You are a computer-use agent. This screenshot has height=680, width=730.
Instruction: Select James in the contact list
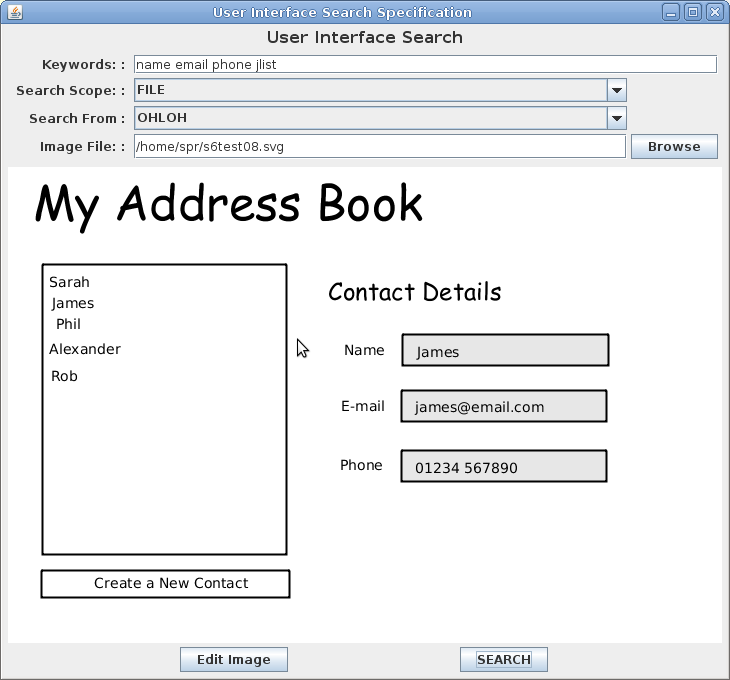click(x=73, y=303)
